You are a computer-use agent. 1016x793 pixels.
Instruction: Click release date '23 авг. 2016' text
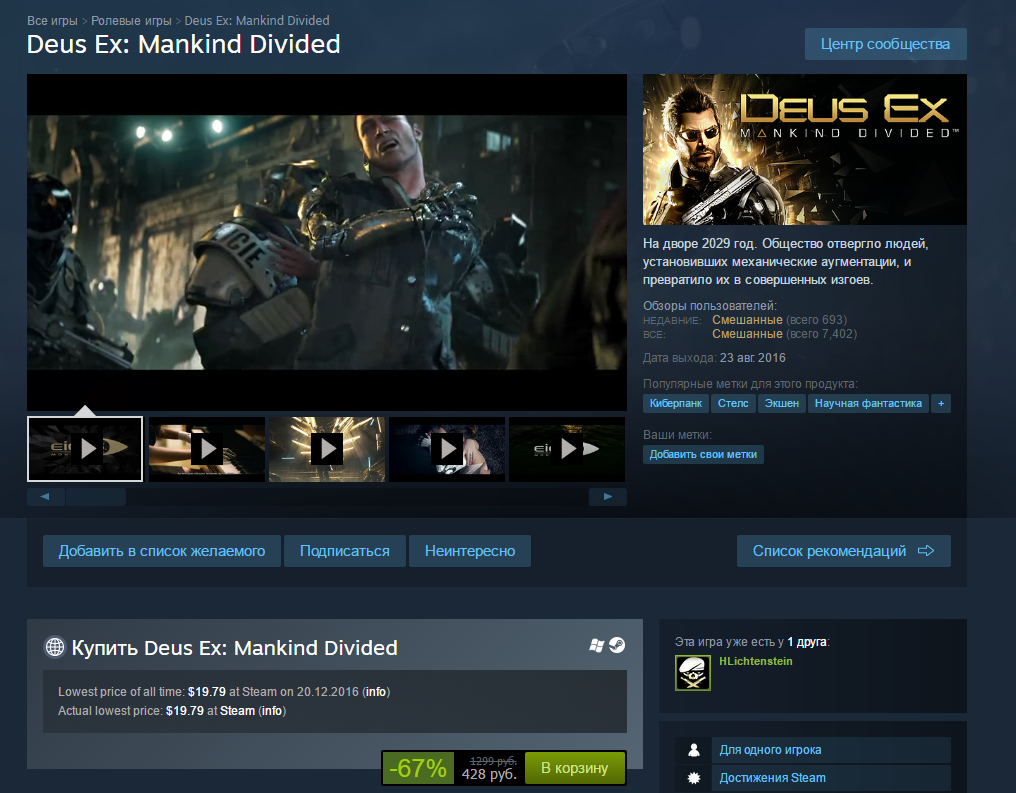752,358
